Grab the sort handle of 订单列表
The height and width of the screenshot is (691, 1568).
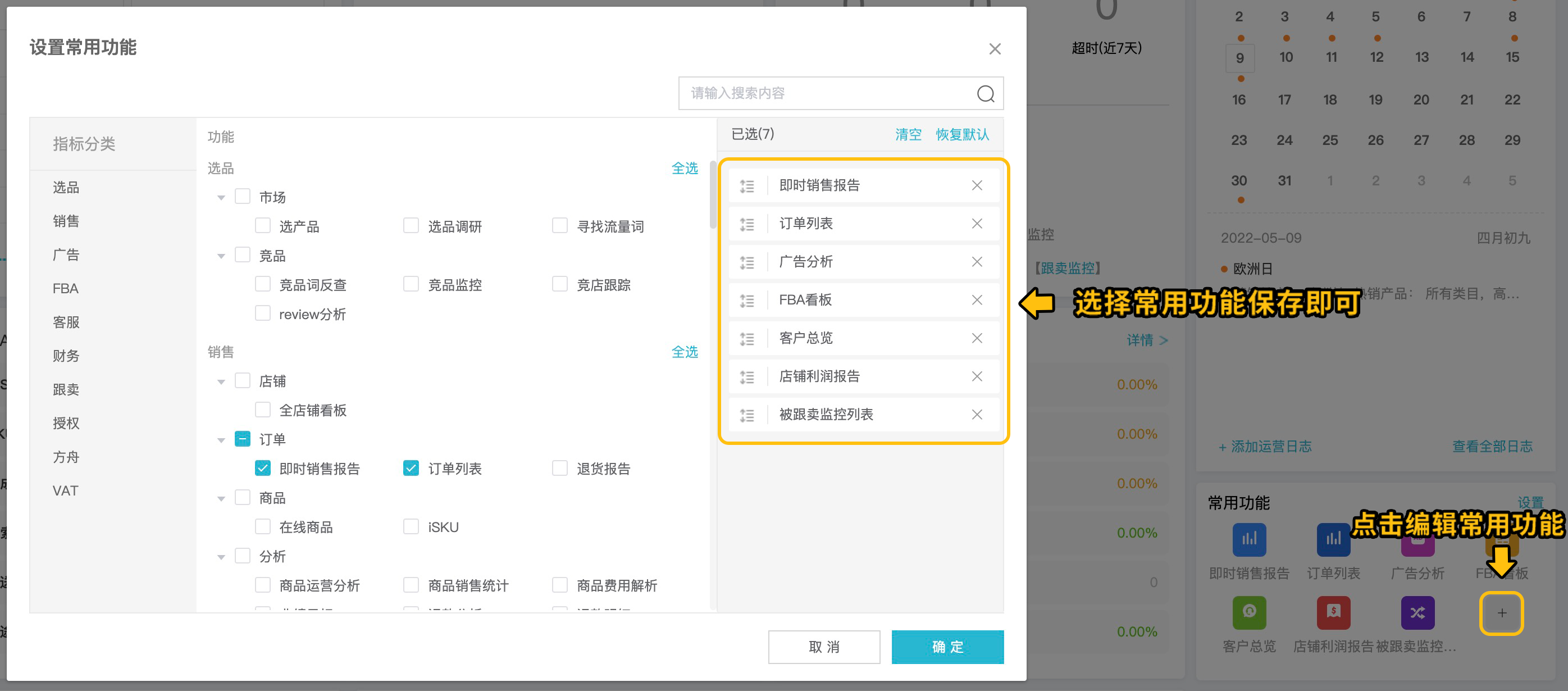click(x=746, y=224)
